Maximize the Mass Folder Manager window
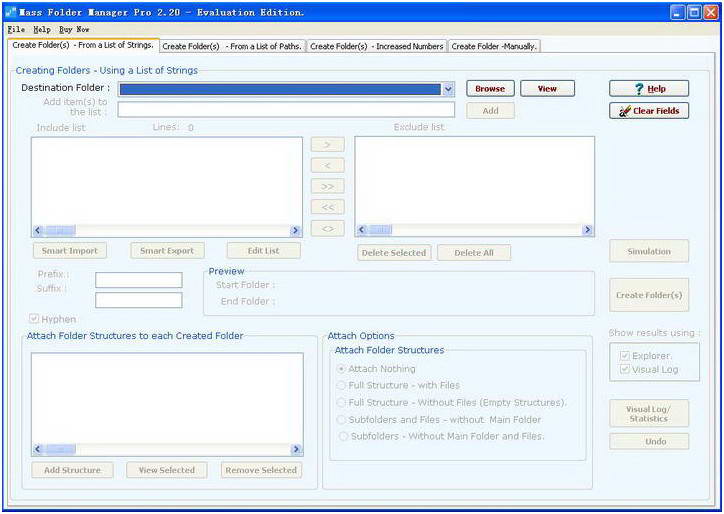724x514 pixels. [x=694, y=12]
